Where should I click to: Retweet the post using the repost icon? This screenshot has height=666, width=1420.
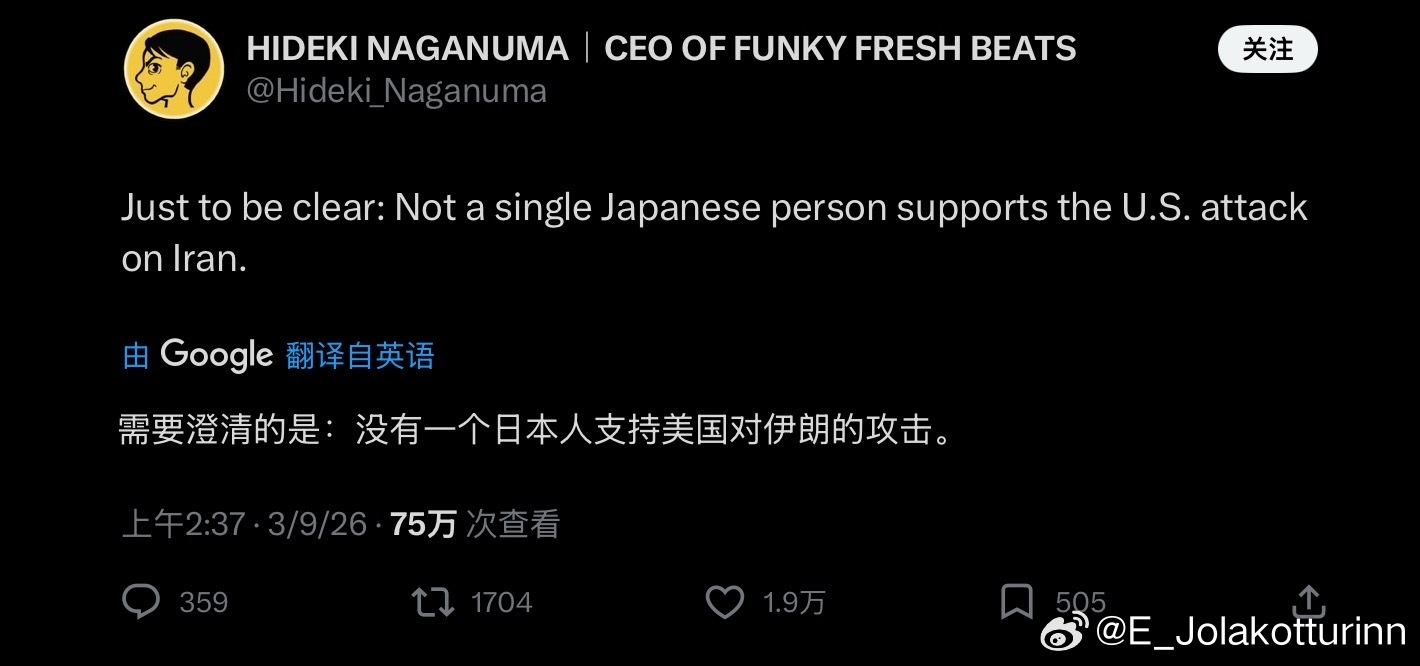[433, 601]
